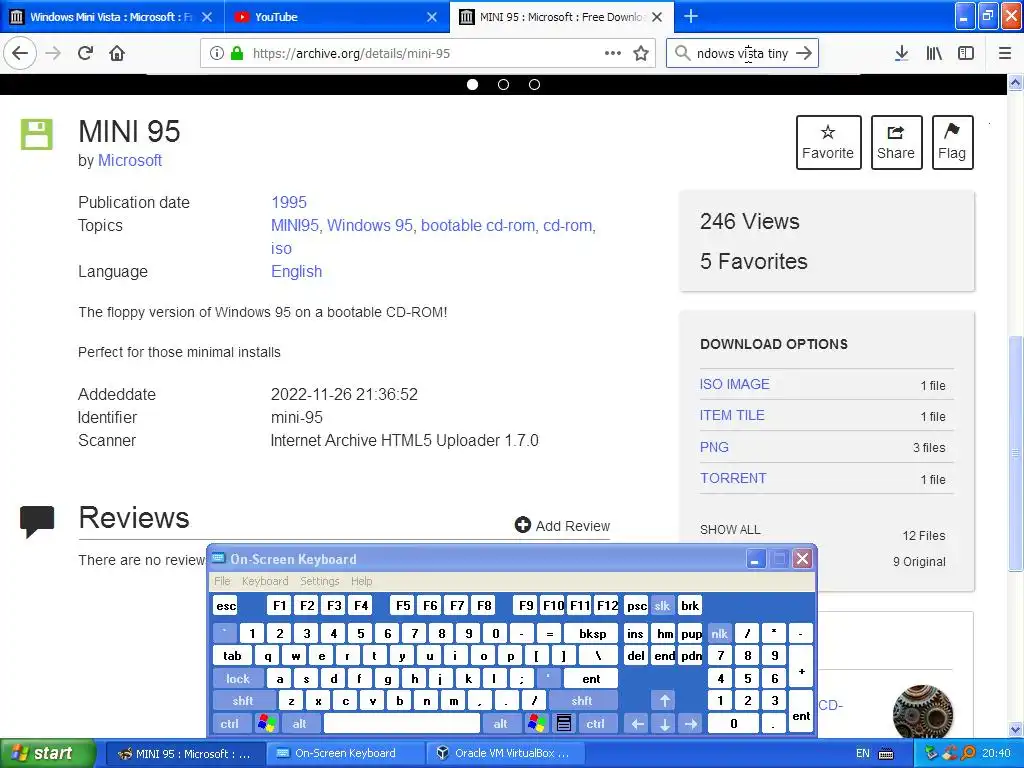Image resolution: width=1024 pixels, height=768 pixels.
Task: Toggle left alt key on On-Screen Keyboard
Action: pos(300,724)
